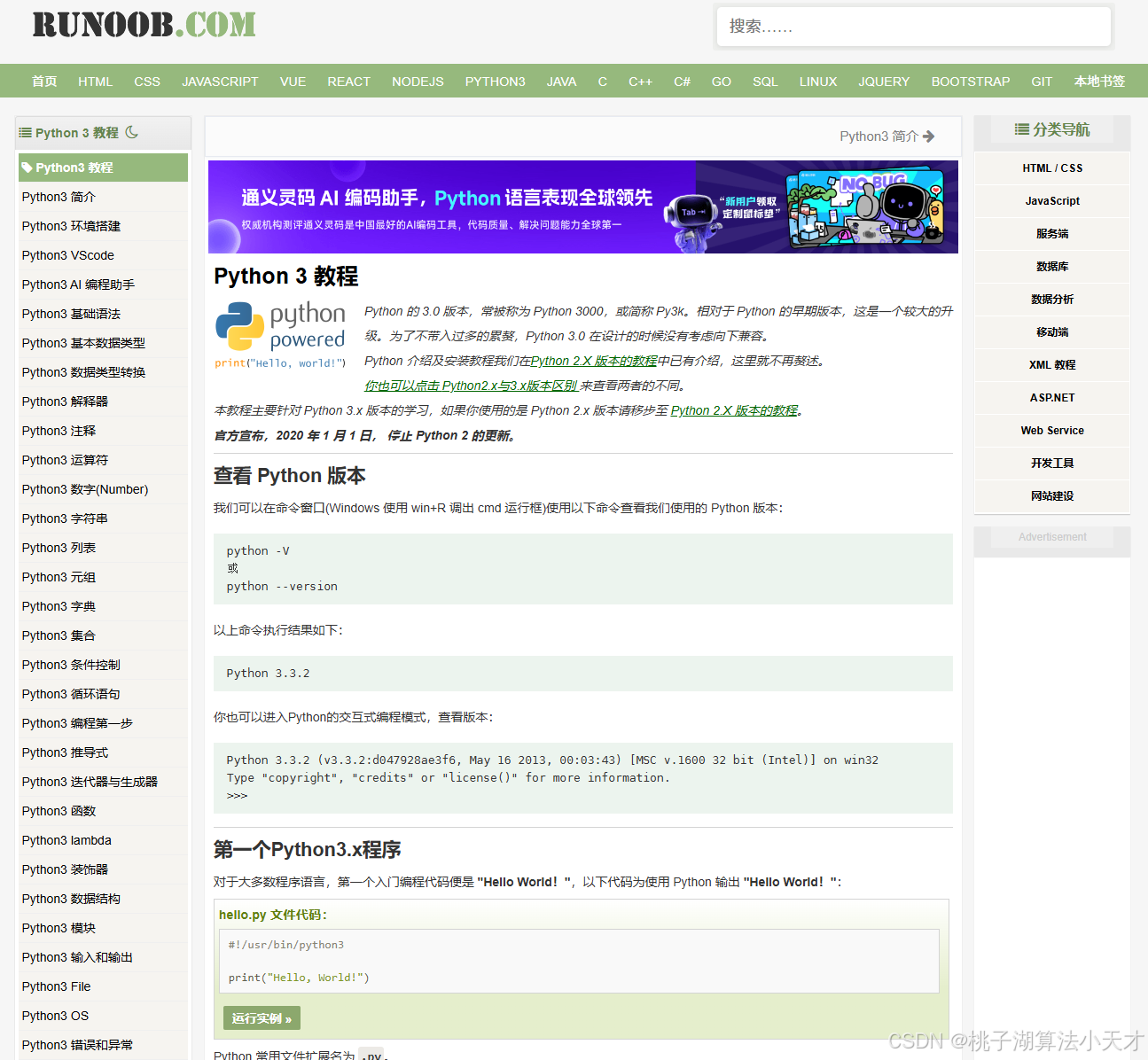Follow the Python 2.X 版本的教程 link in intro
Image resolution: width=1148 pixels, height=1060 pixels.
tap(594, 361)
